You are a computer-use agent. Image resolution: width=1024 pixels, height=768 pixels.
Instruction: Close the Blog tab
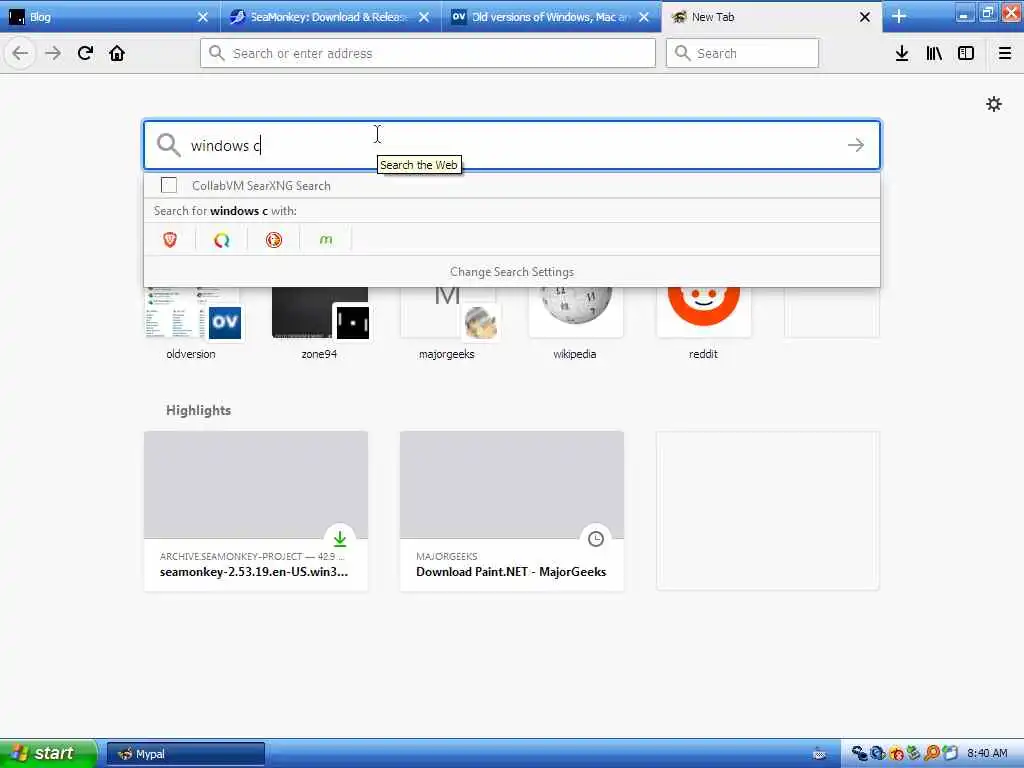point(203,17)
